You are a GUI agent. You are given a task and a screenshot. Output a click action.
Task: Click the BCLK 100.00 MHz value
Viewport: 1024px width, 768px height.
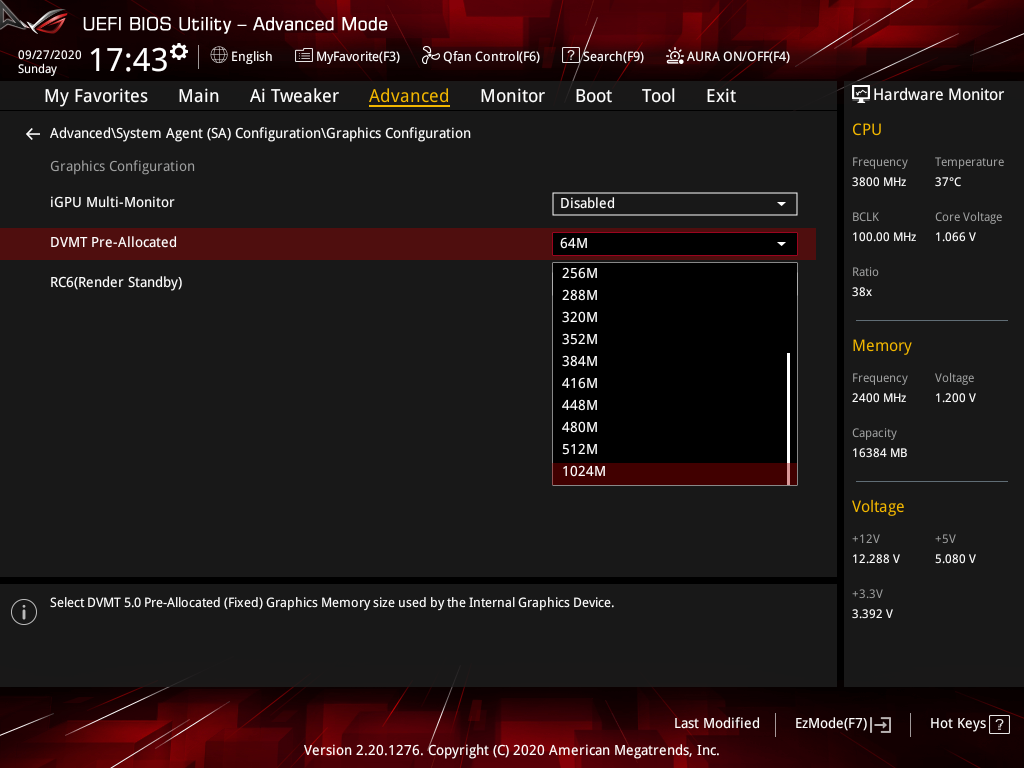tap(884, 237)
